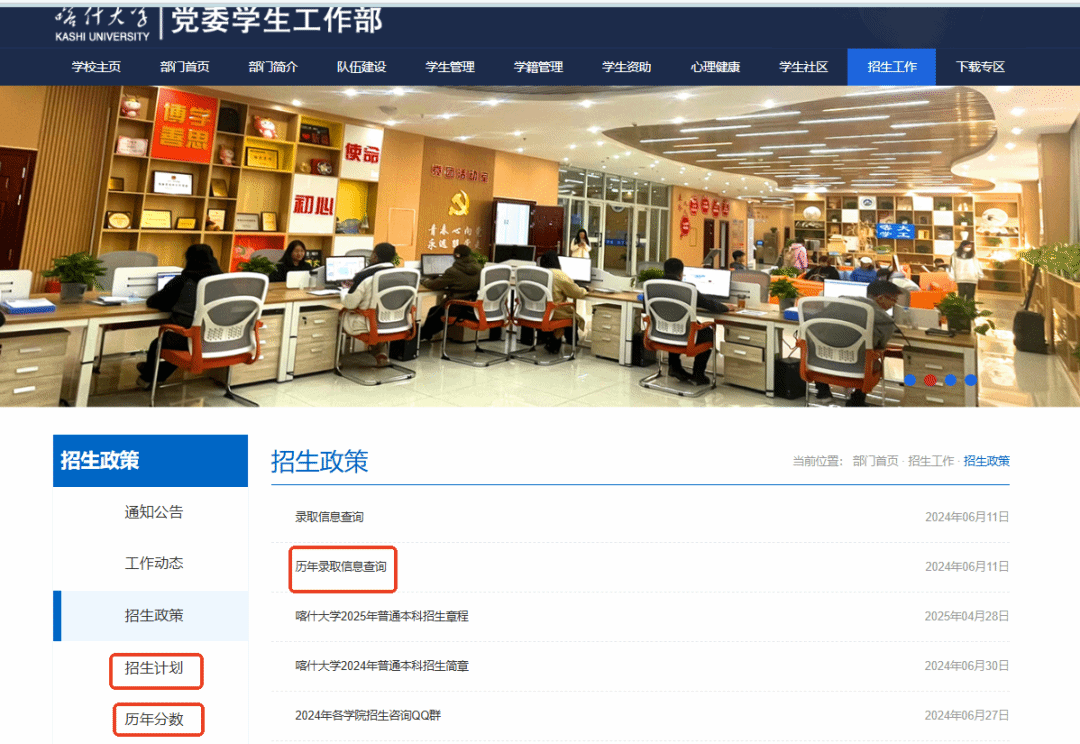
Task: Click the first carousel indicator dot
Action: click(910, 380)
